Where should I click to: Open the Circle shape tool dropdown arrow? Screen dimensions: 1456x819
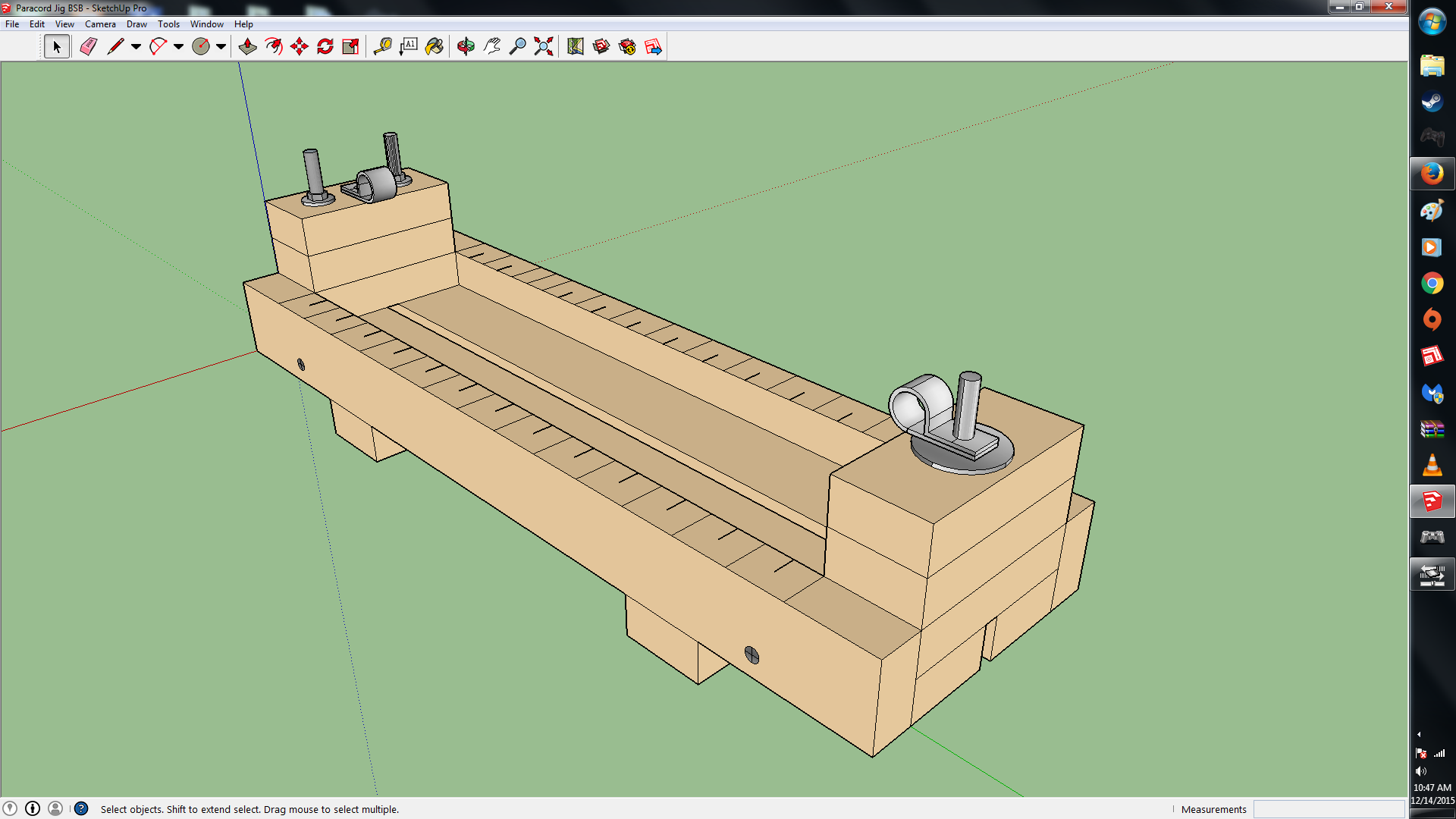click(x=221, y=47)
